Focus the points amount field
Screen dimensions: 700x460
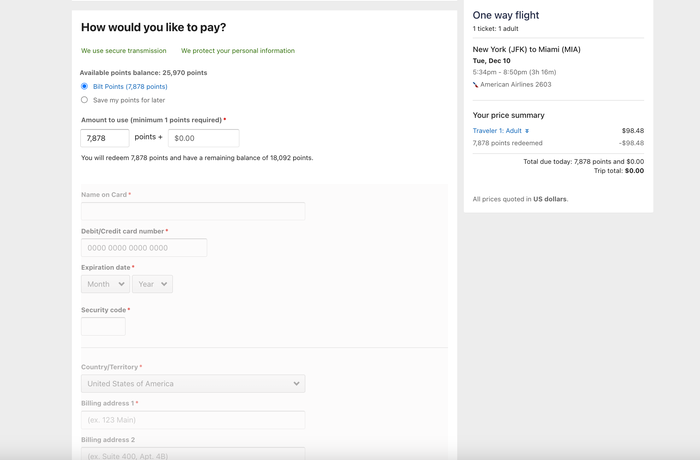point(105,138)
